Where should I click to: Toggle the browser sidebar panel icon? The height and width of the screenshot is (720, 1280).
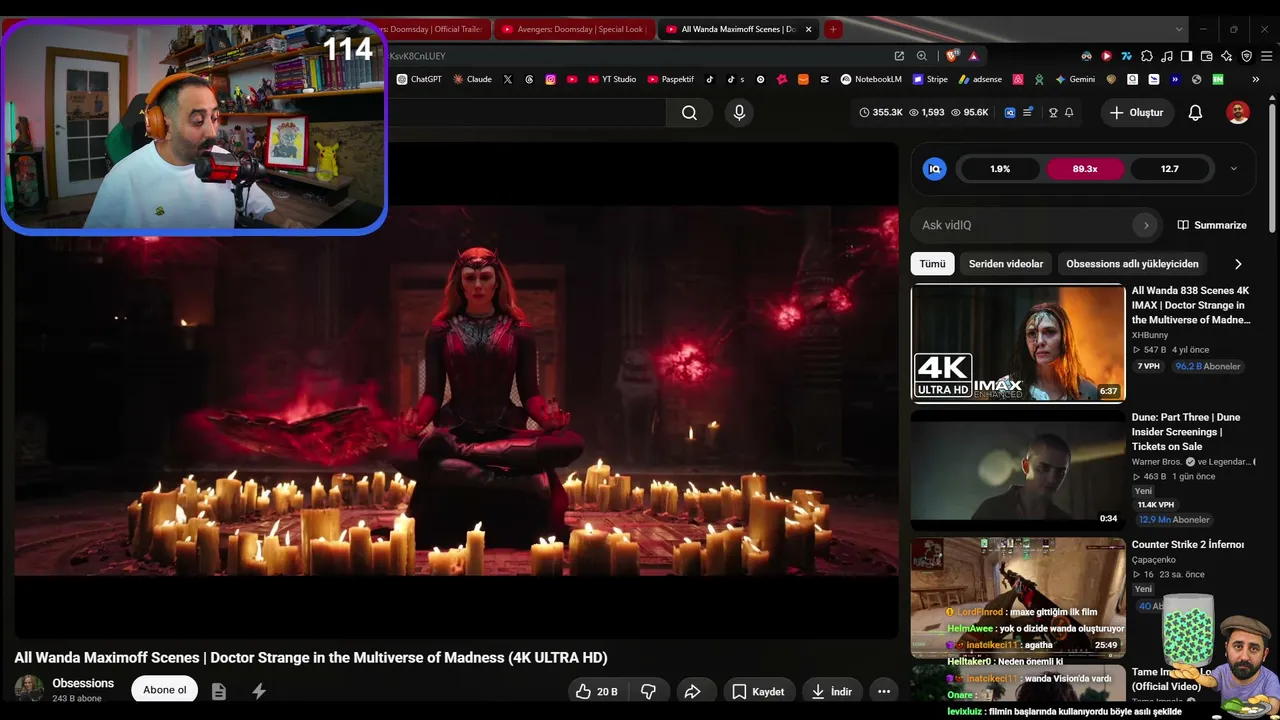[x=1186, y=56]
